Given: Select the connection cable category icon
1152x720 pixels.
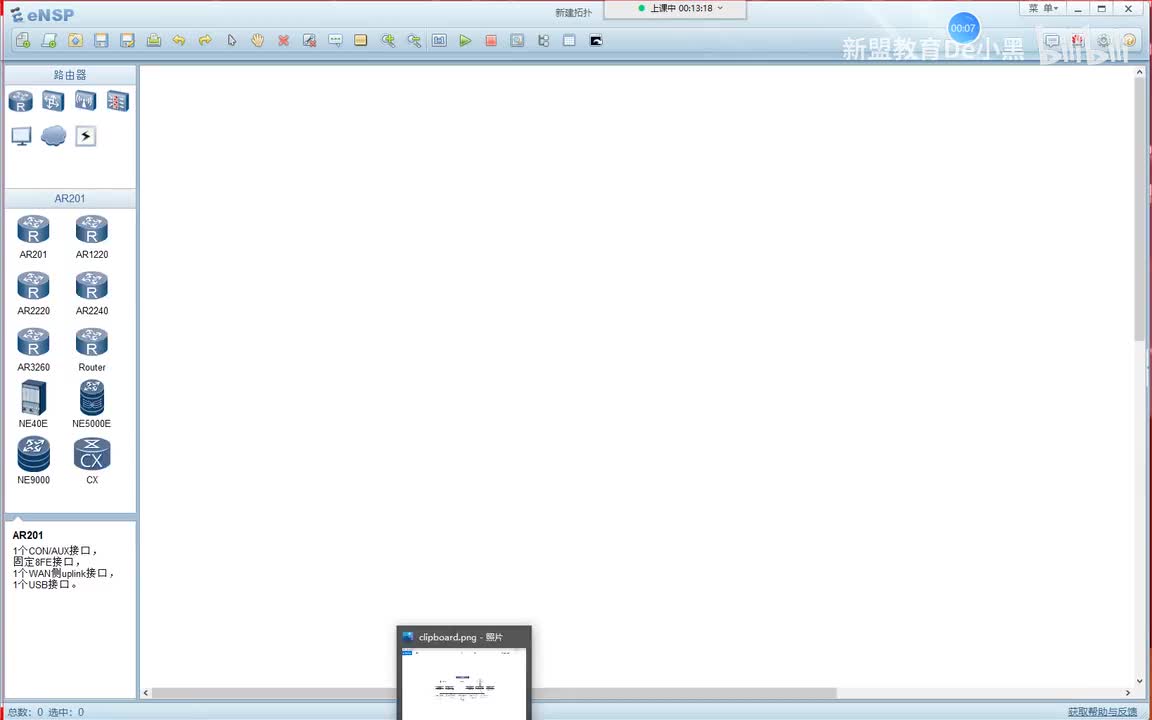Looking at the screenshot, I should point(85,136).
